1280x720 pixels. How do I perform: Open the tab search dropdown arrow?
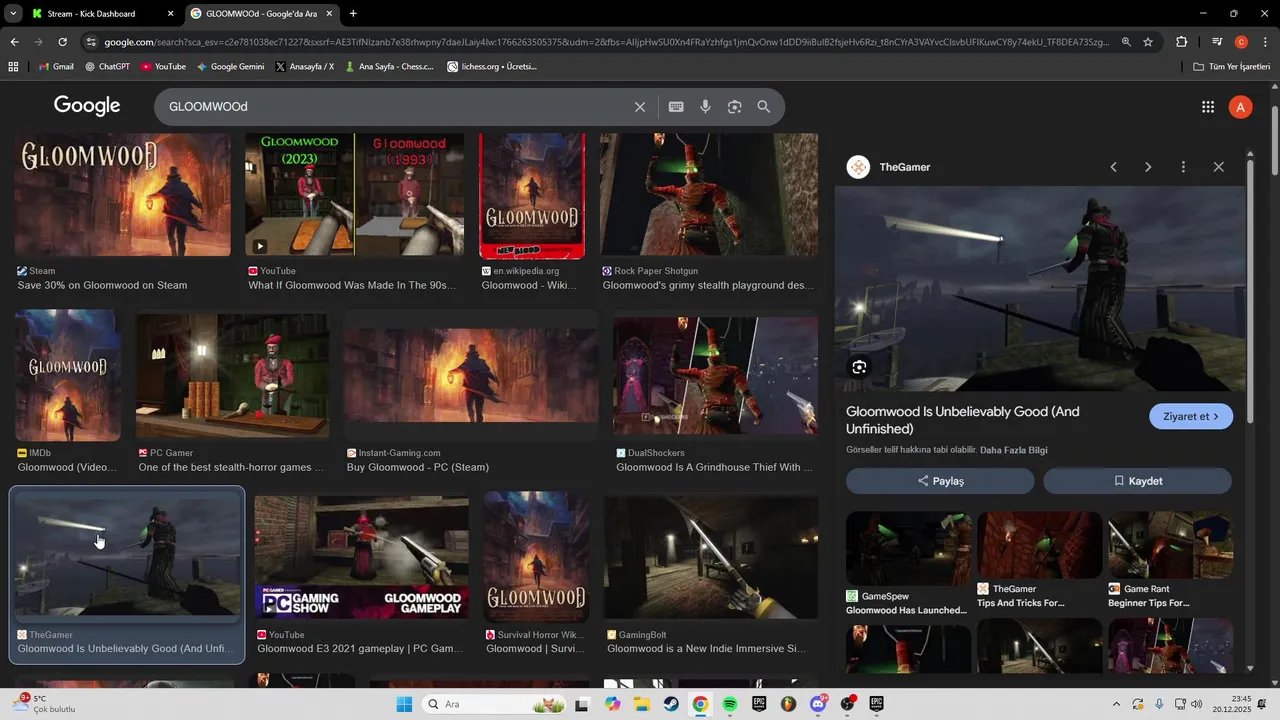(x=13, y=14)
